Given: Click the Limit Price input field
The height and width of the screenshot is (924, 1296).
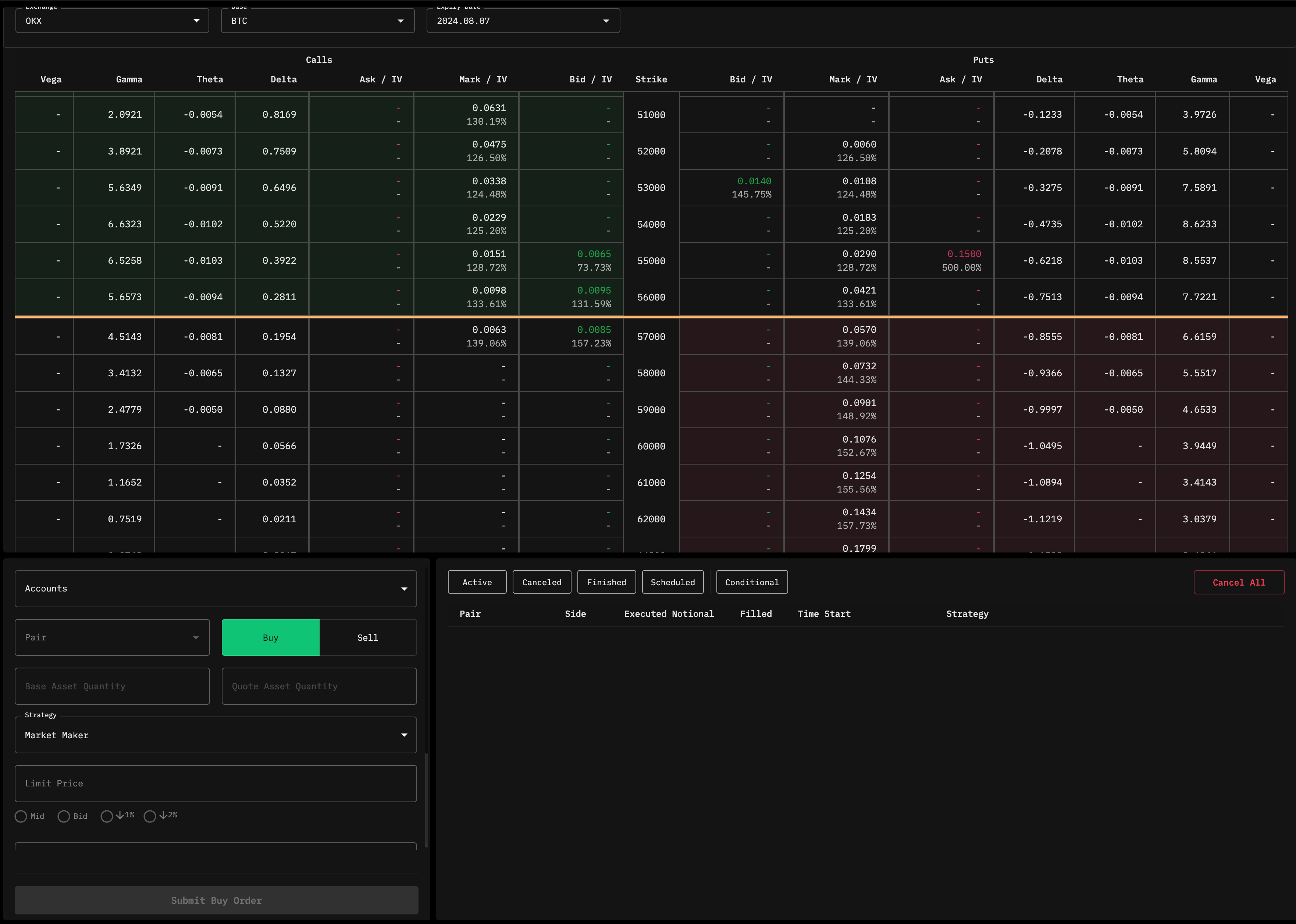Looking at the screenshot, I should pos(216,783).
